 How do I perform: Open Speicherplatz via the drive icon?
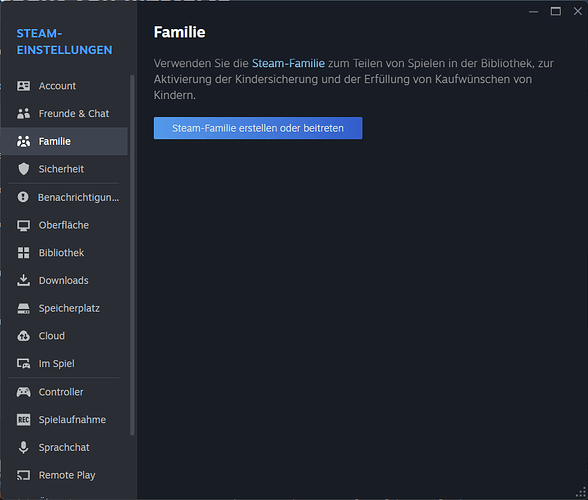coord(23,308)
